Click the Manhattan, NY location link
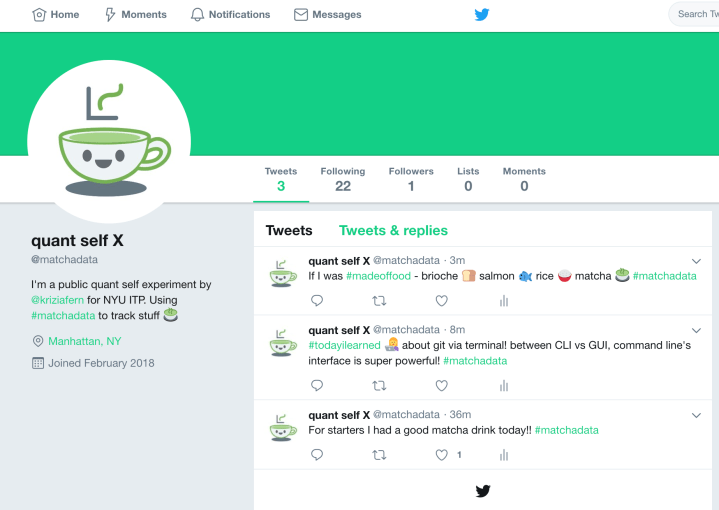Screen dimensions: 719x510 (84, 341)
